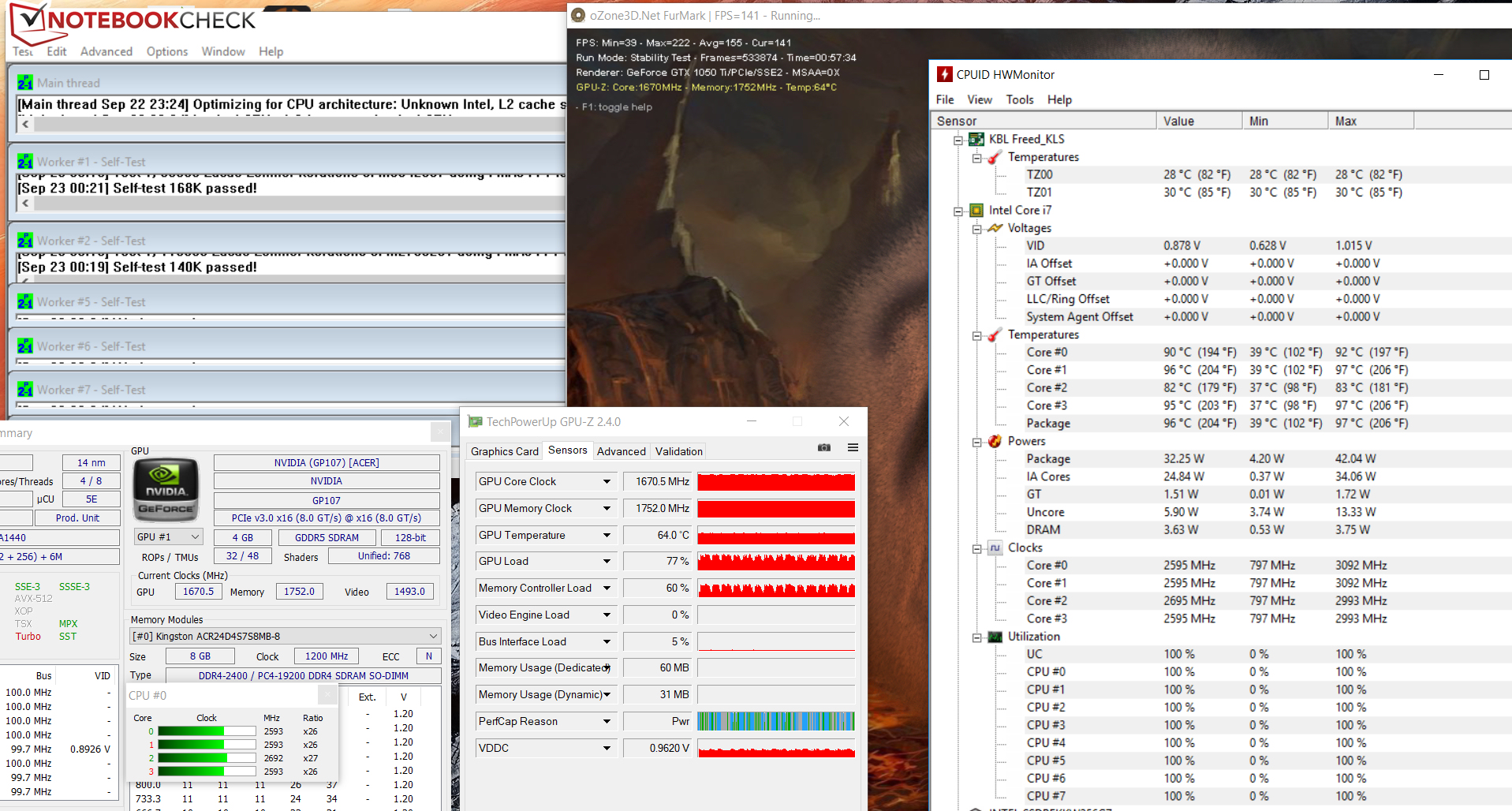1512x811 pixels.
Task: Collapse the Powers tree node
Action: [x=976, y=442]
